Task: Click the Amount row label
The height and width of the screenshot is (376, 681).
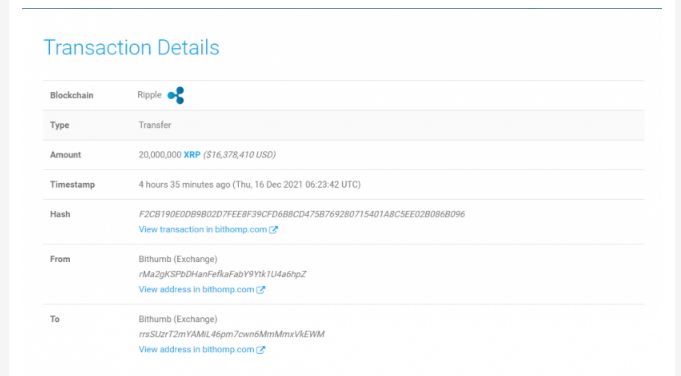Action: pyautogui.click(x=66, y=155)
